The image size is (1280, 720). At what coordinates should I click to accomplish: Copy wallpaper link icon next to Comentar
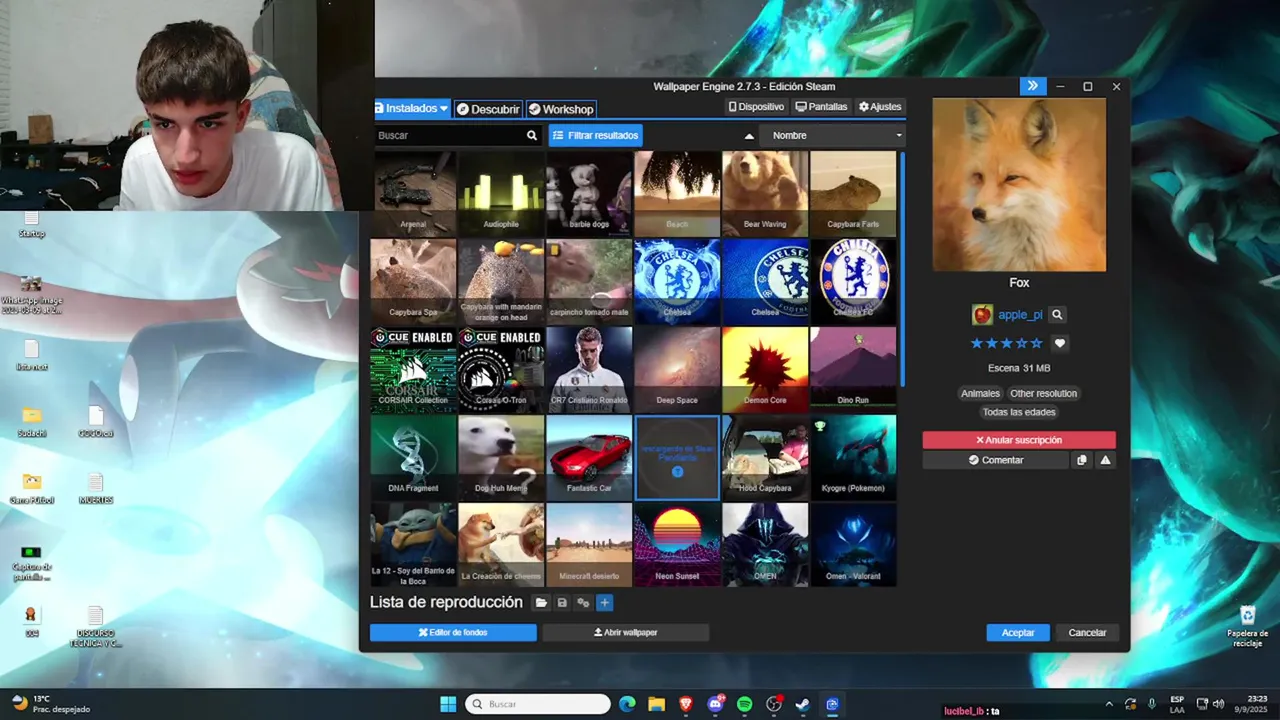pyautogui.click(x=1081, y=460)
